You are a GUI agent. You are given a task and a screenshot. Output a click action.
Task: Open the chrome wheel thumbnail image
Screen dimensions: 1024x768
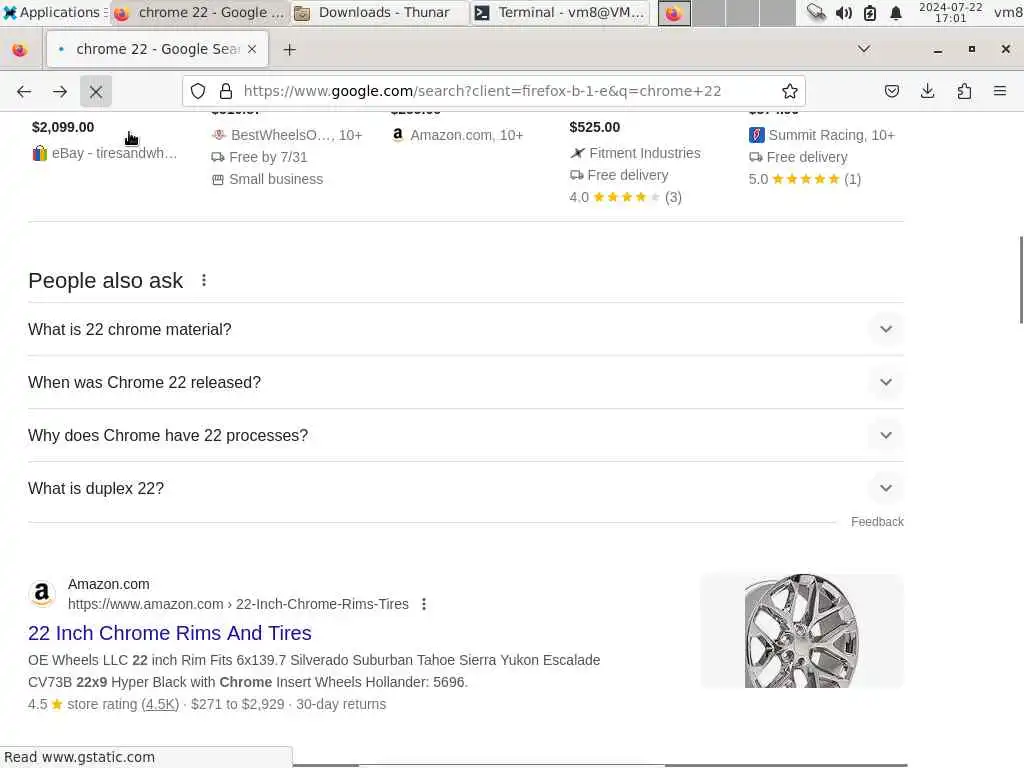click(x=802, y=630)
